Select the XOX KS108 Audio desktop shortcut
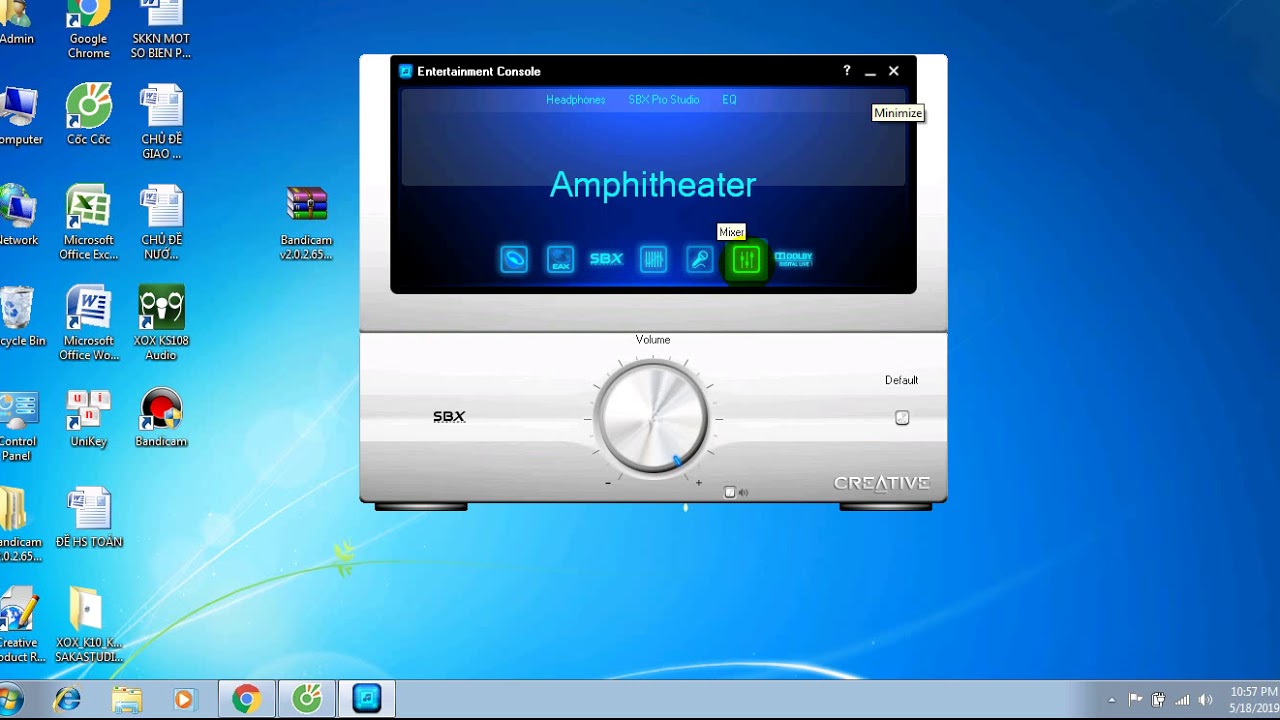 tap(161, 324)
